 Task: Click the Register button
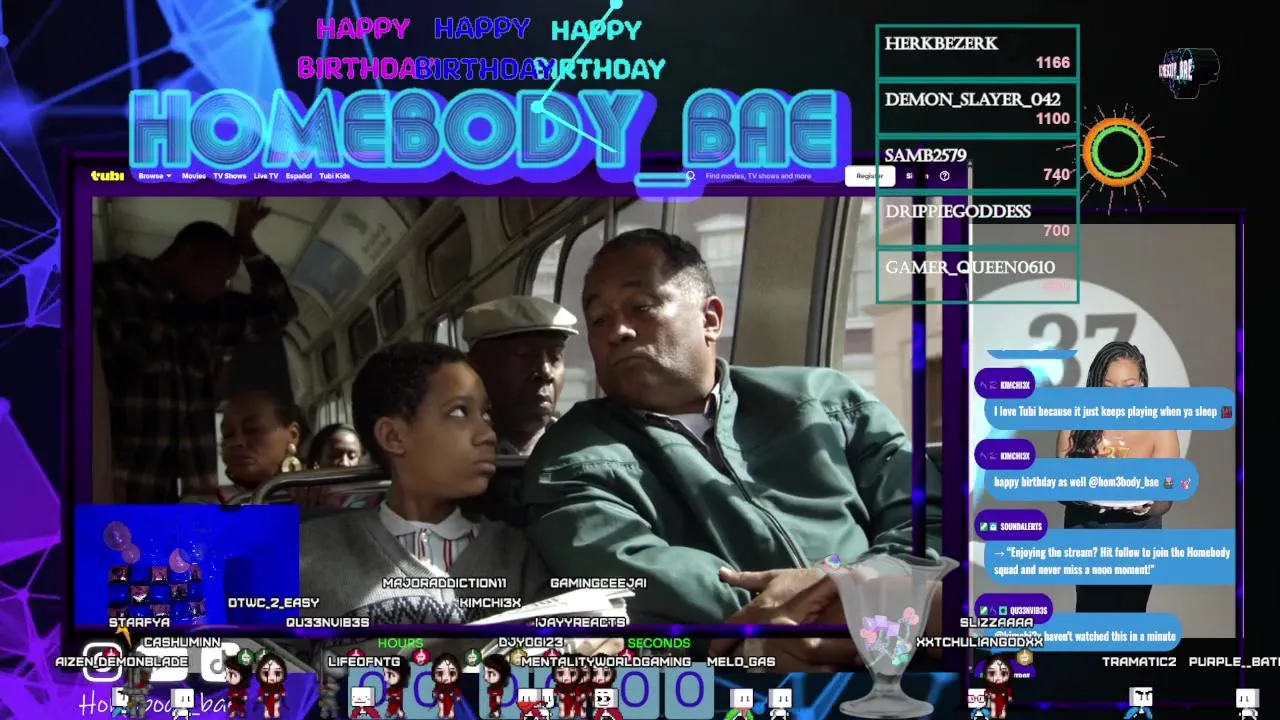[869, 176]
